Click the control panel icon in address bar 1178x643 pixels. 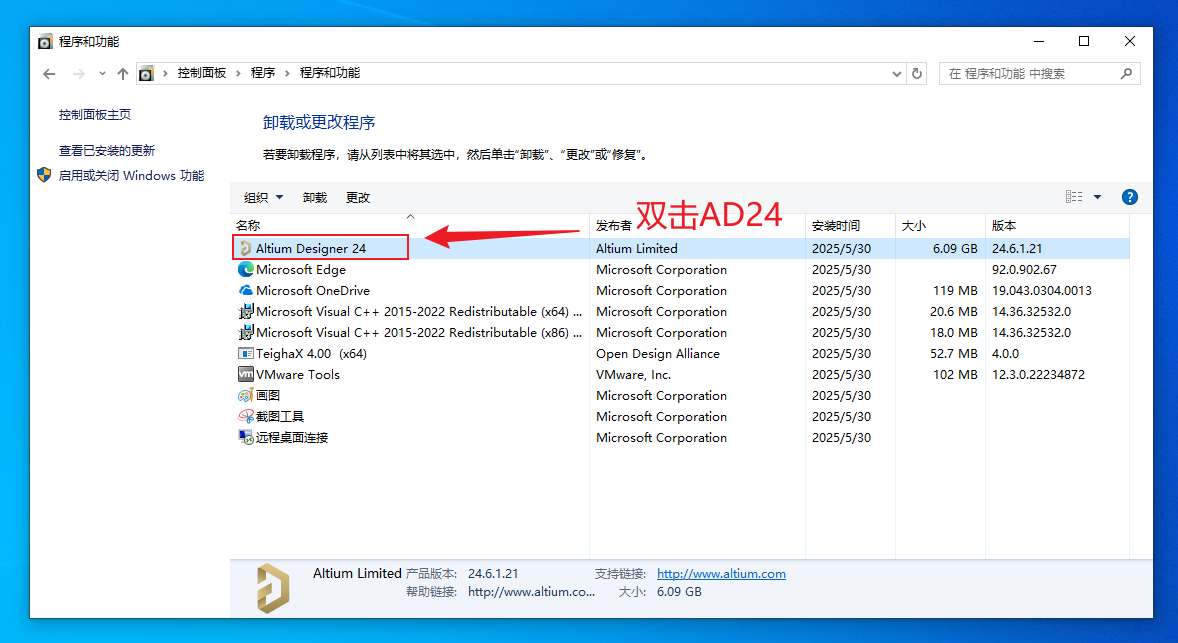[146, 74]
